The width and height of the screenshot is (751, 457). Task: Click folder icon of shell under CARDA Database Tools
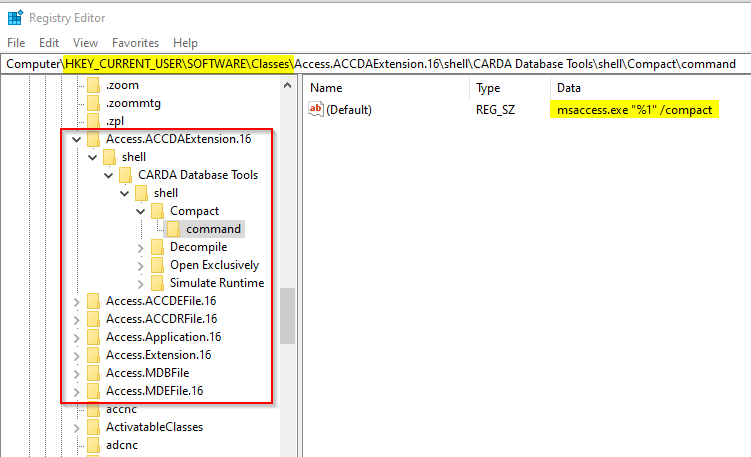tap(141, 193)
